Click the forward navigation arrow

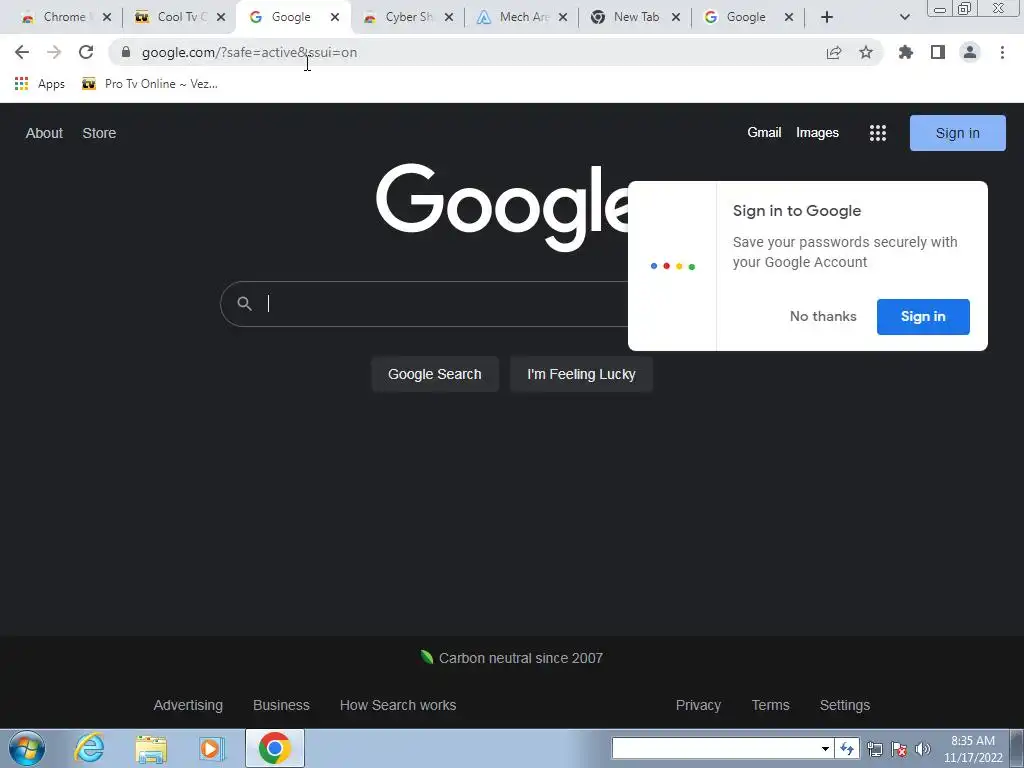[x=54, y=52]
